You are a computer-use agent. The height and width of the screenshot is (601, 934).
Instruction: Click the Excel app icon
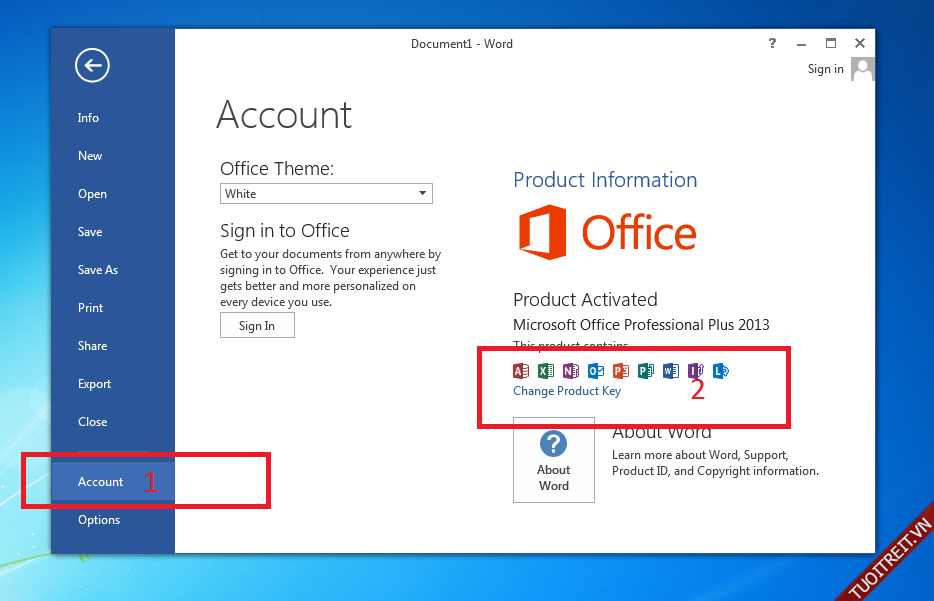[x=545, y=371]
